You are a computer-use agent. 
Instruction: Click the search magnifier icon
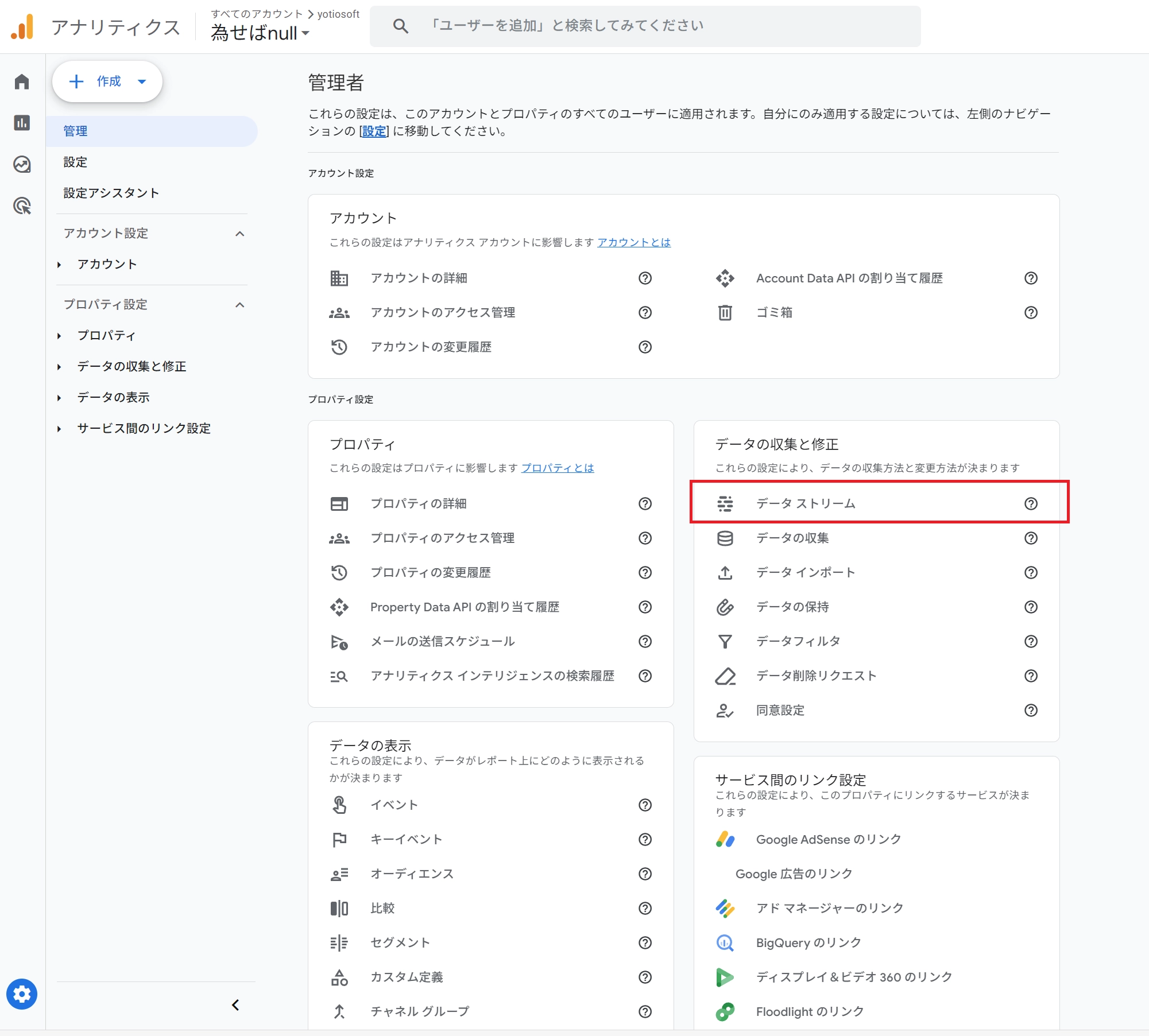401,26
